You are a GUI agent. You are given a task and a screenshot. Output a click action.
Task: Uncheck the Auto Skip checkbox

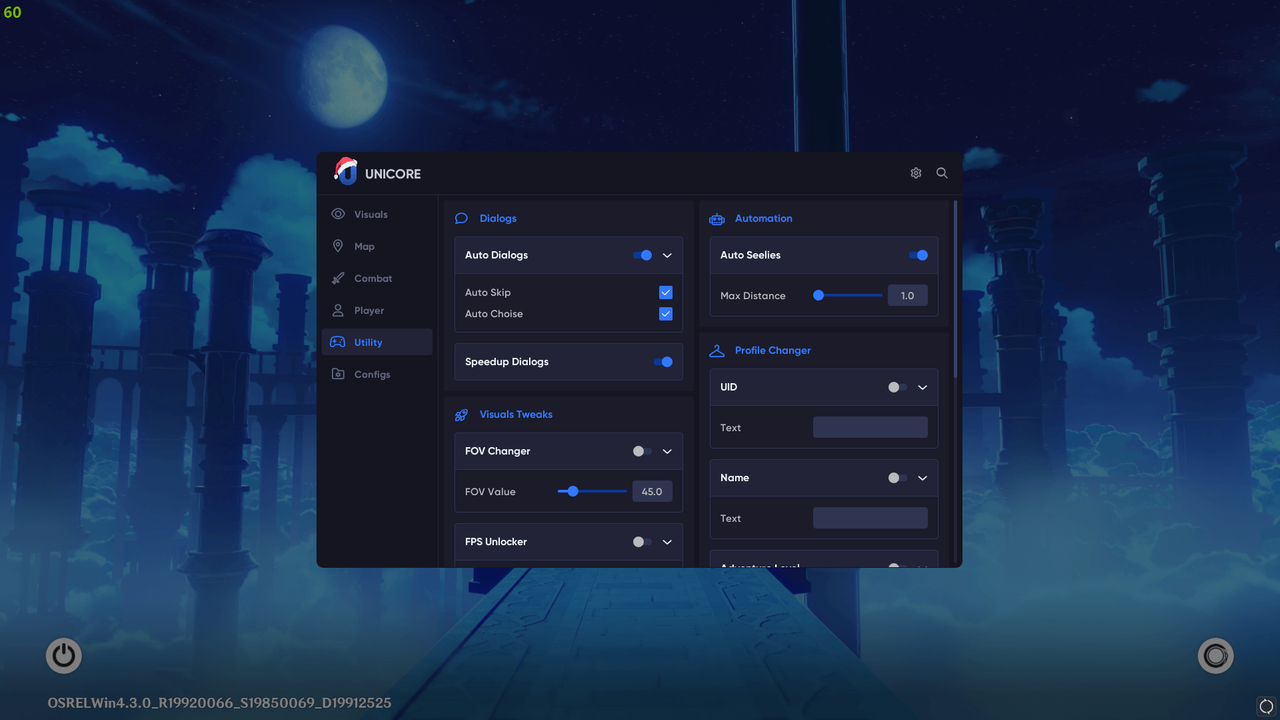coord(665,292)
